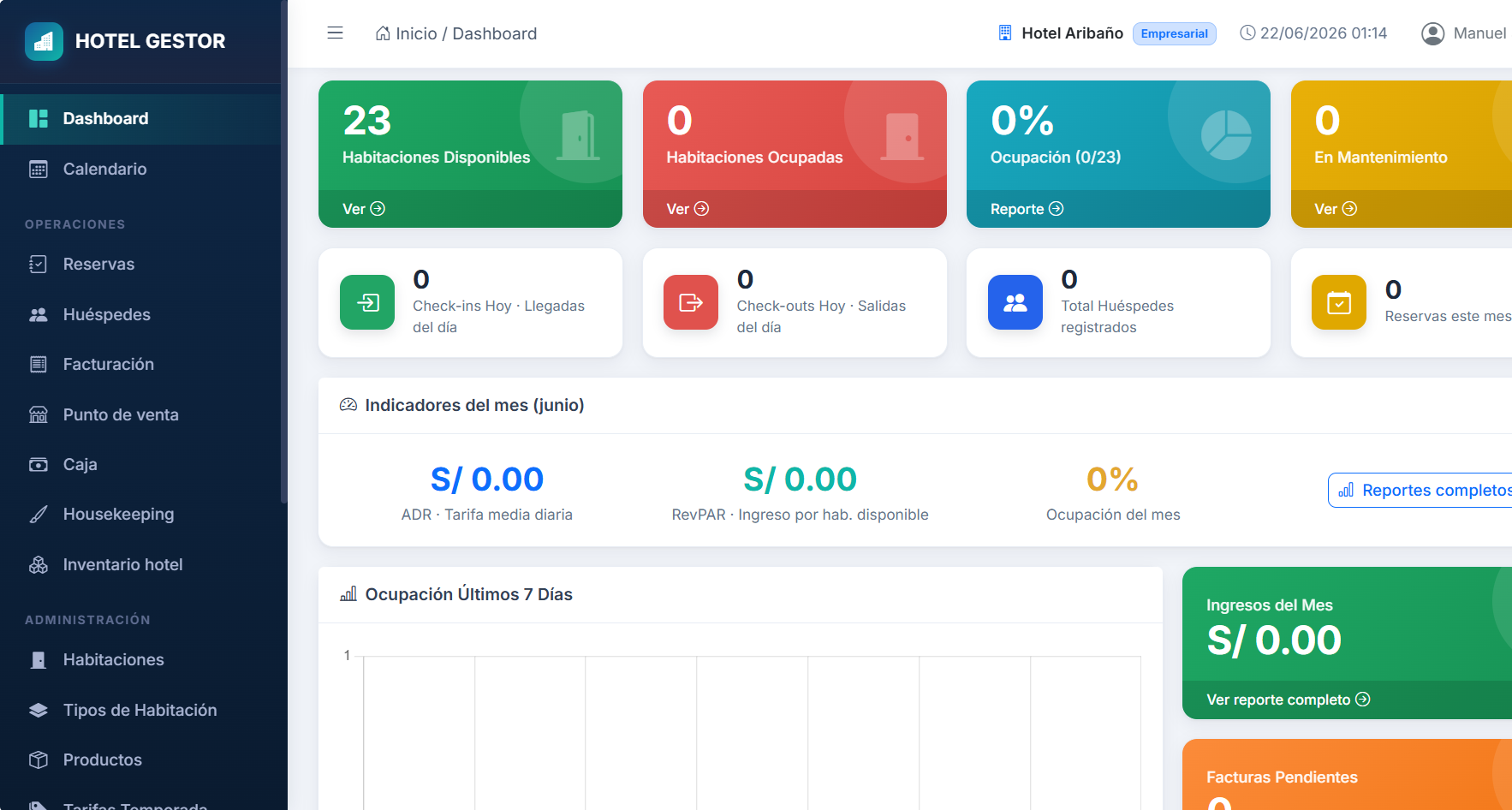Click the Housekeeping brush icon
Screen dimensions: 1512x810
pos(39,514)
